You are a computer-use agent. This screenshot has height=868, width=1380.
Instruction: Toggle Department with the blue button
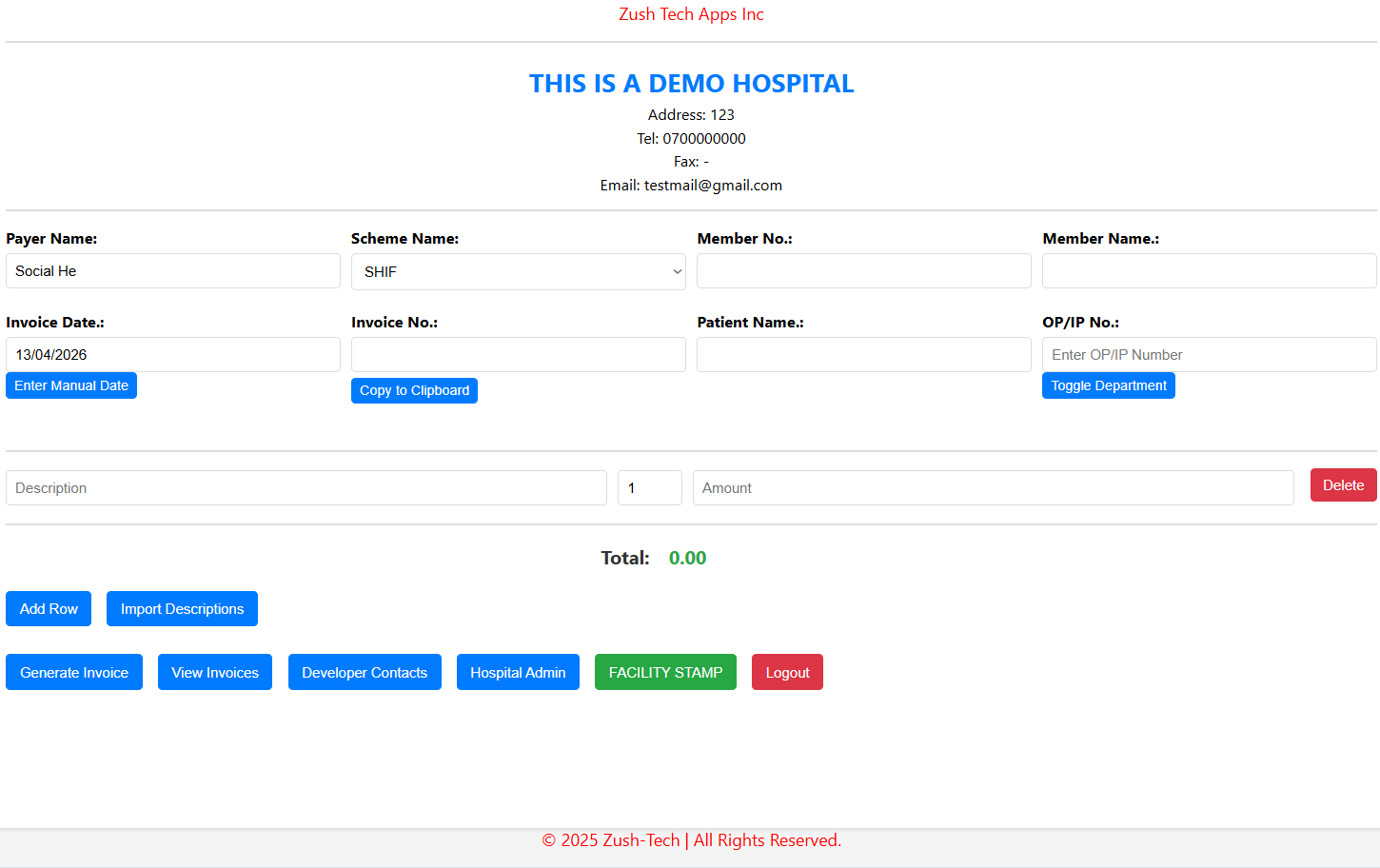click(x=1108, y=385)
